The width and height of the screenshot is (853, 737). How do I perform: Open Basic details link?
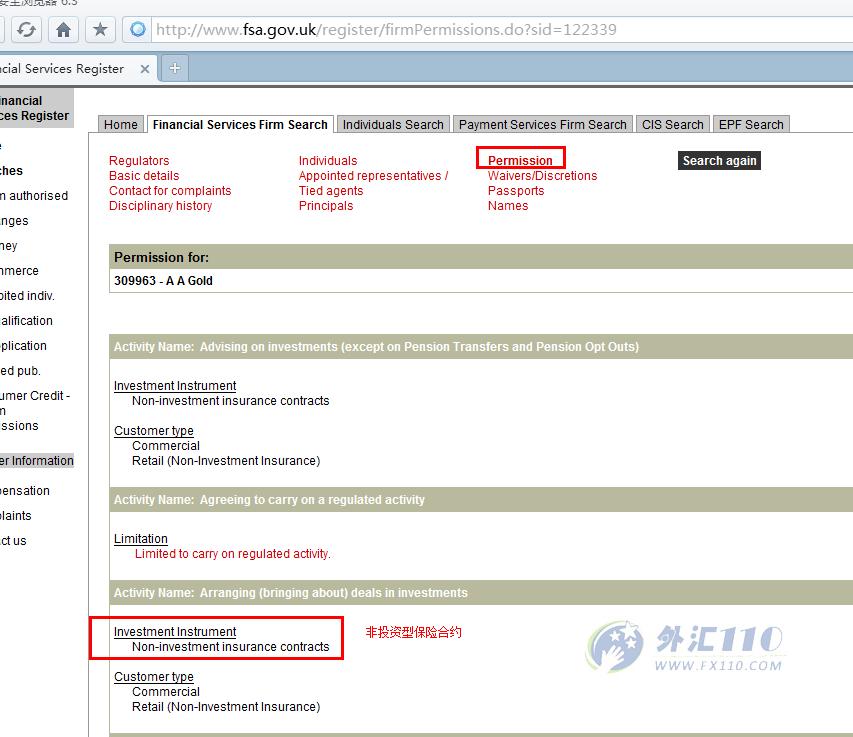click(x=144, y=176)
